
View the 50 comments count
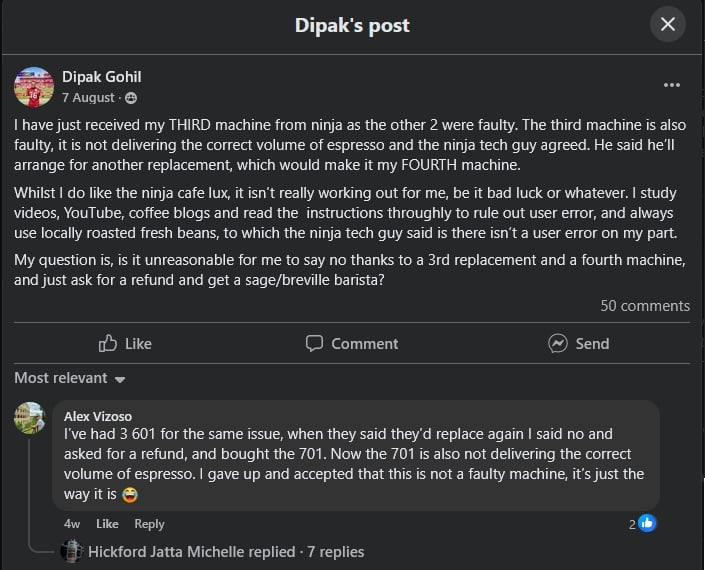click(645, 306)
